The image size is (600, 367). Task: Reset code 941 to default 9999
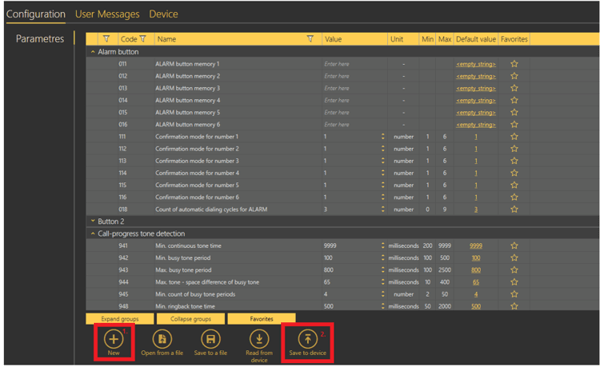tap(476, 246)
